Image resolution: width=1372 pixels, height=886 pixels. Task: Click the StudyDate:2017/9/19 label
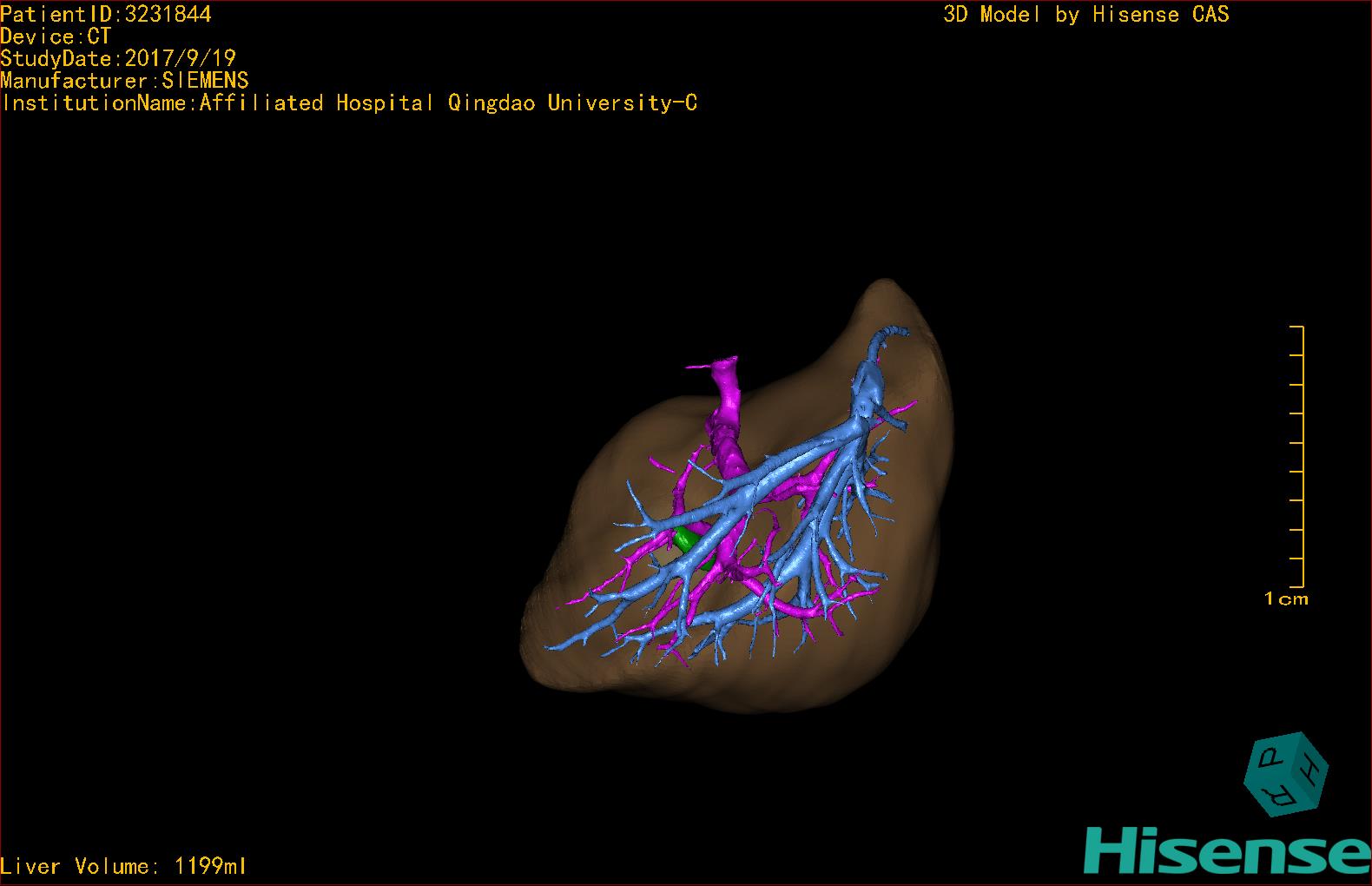118,58
